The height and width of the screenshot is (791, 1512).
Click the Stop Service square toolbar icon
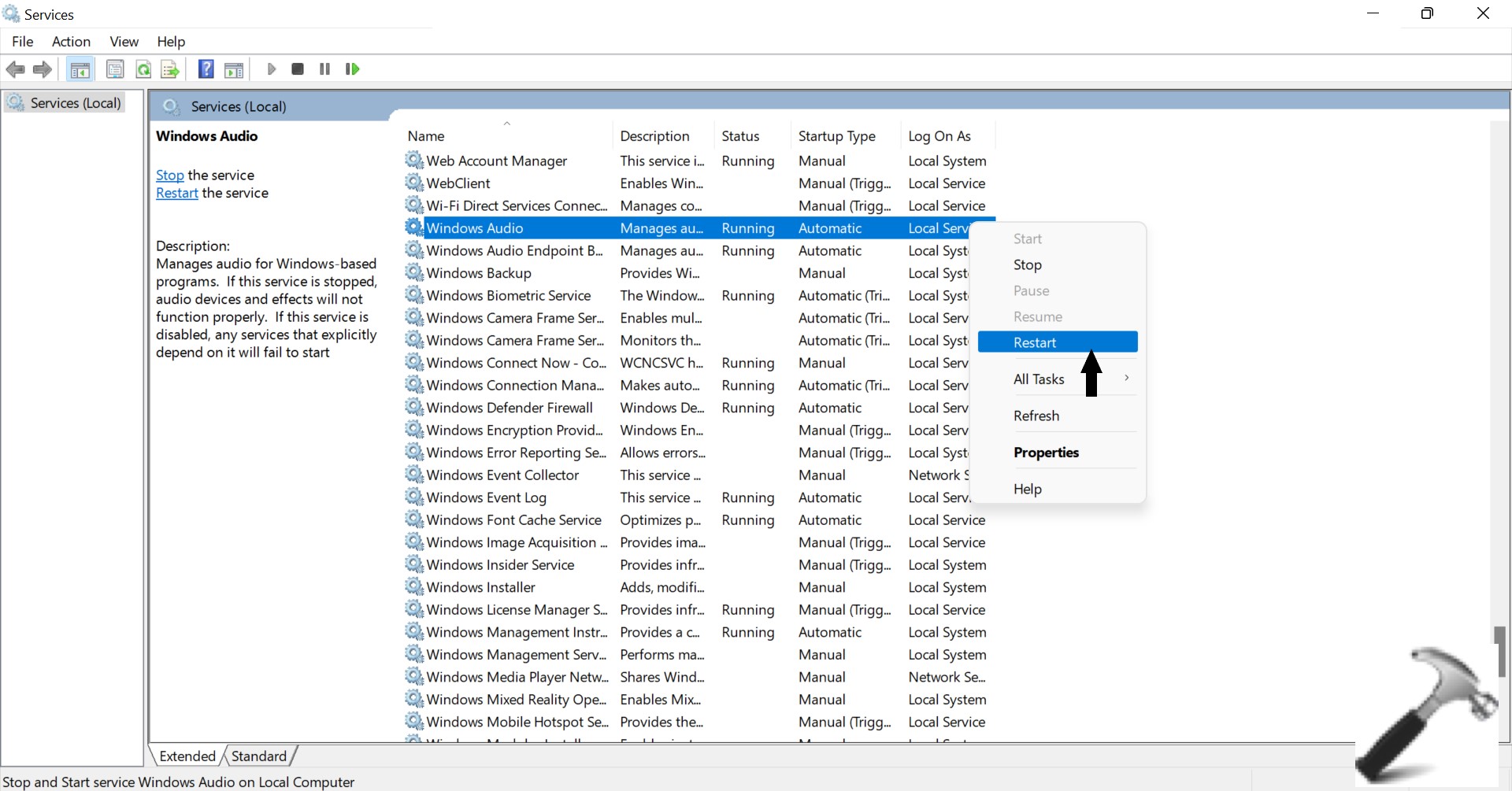[x=298, y=69]
